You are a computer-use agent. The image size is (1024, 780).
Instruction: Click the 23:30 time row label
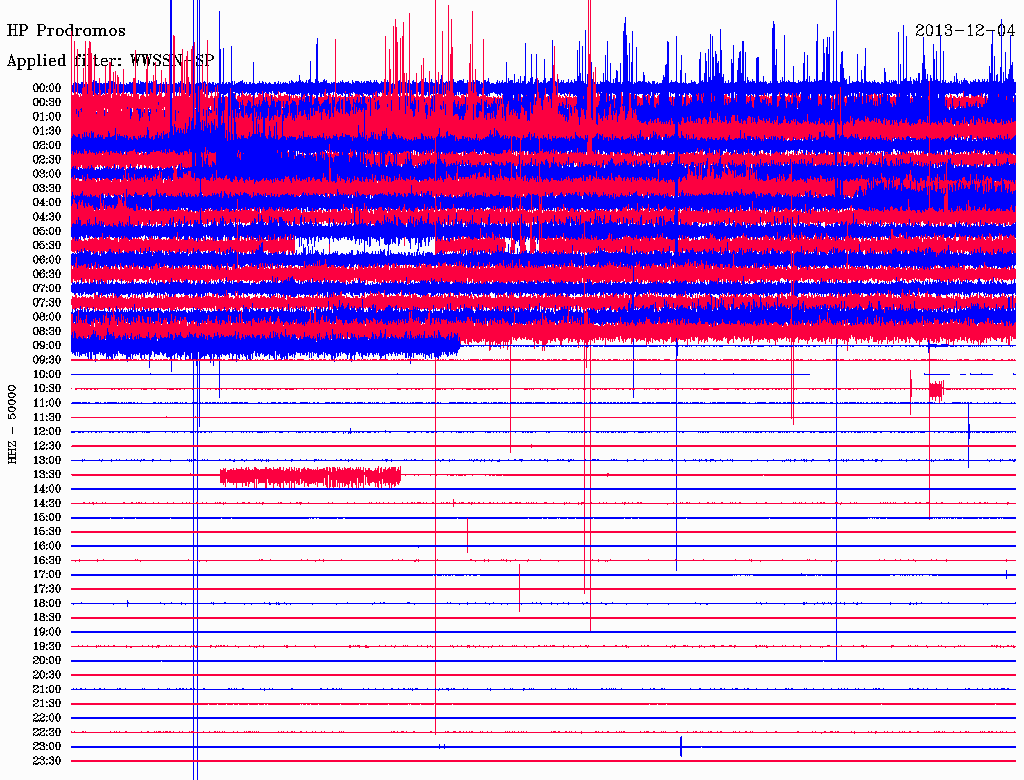47,761
